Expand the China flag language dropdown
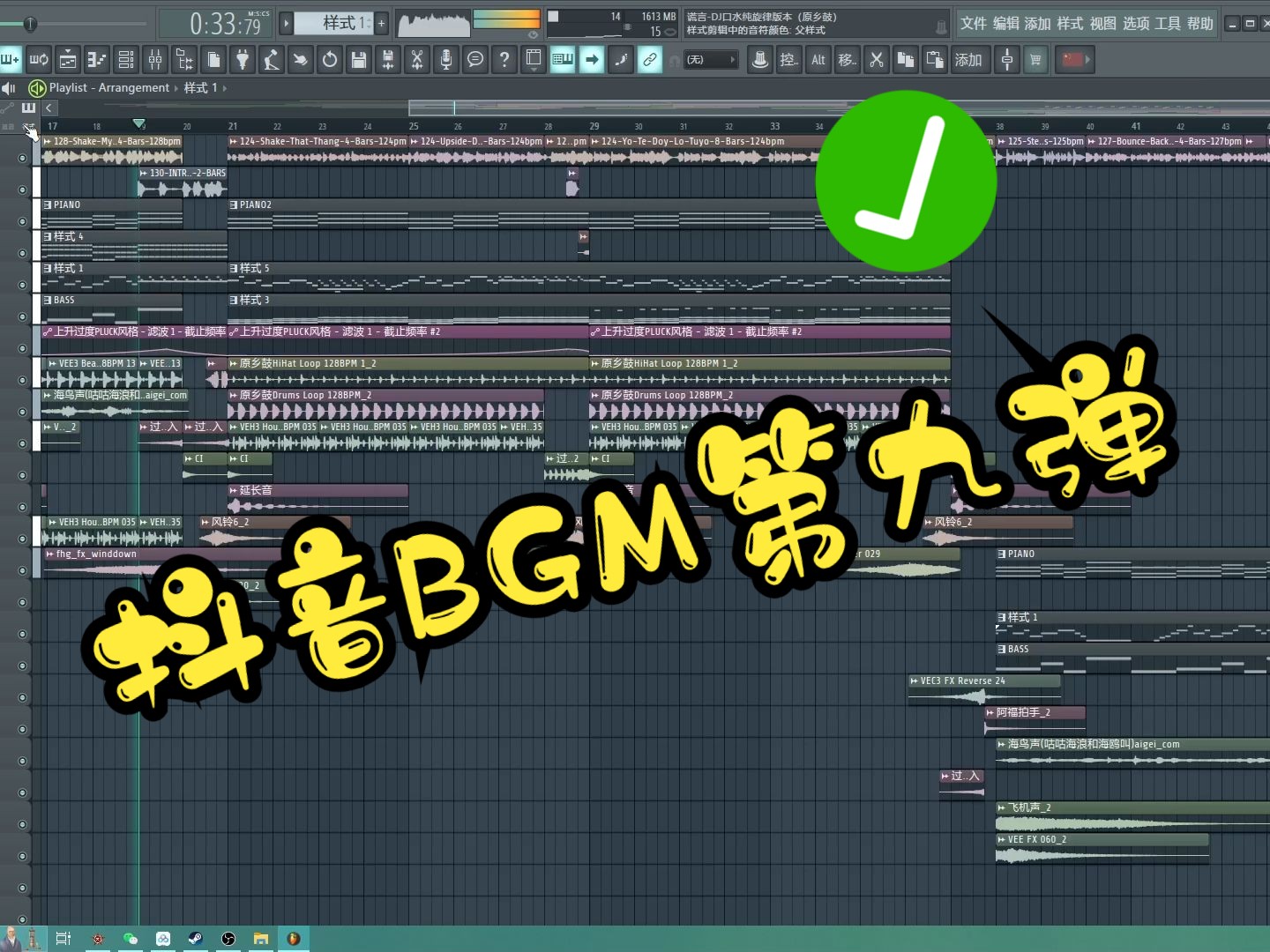 [x=1073, y=59]
